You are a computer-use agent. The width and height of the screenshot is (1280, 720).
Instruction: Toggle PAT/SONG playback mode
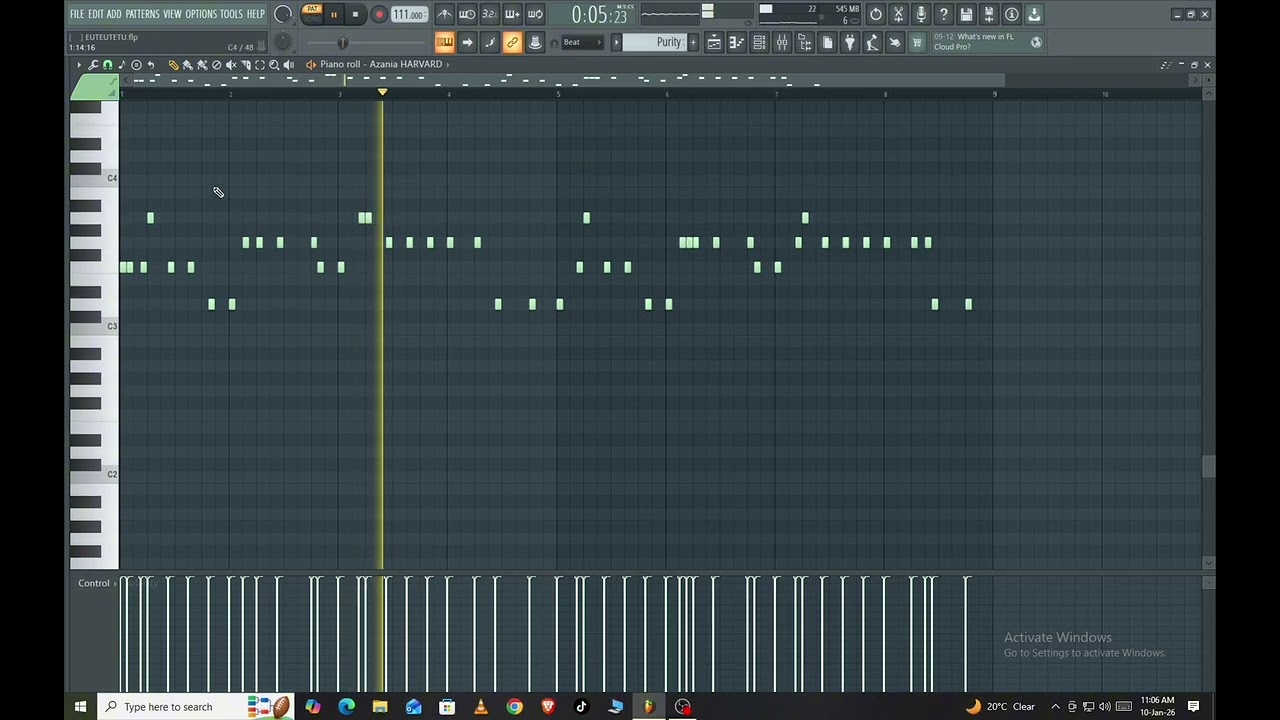click(x=312, y=13)
